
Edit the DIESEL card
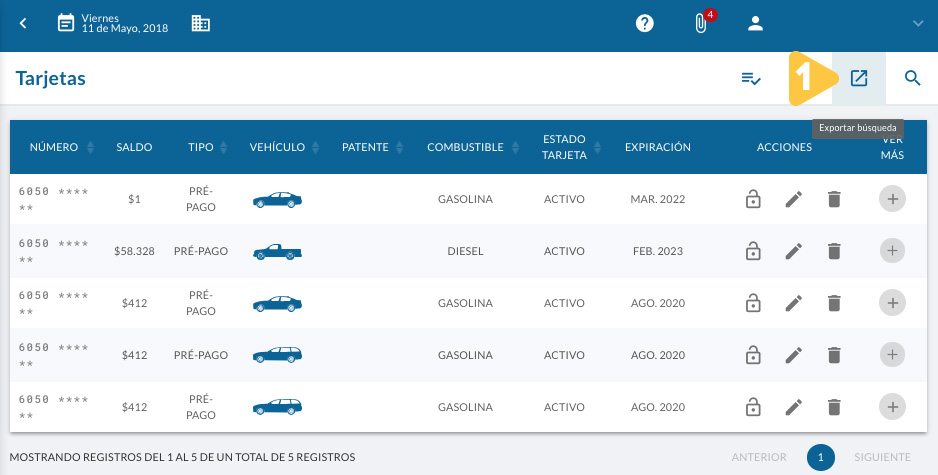coord(794,251)
